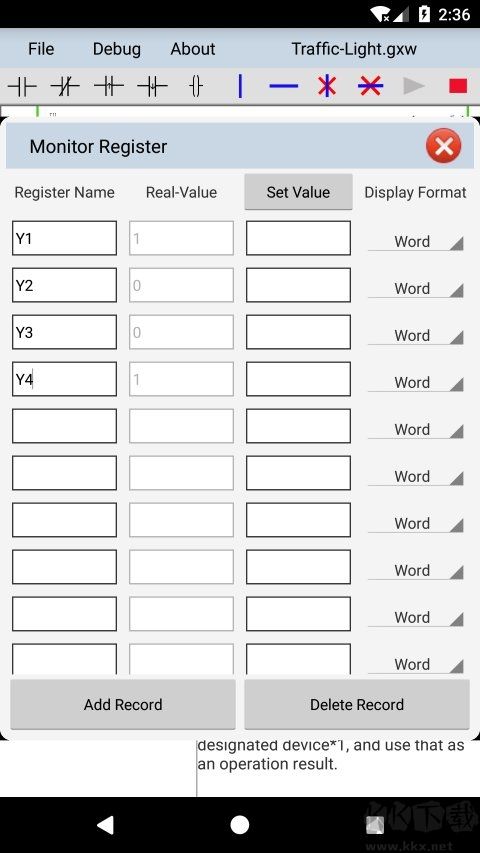Open the Display Format dropdown for Y1
The image size is (480, 853).
416,241
